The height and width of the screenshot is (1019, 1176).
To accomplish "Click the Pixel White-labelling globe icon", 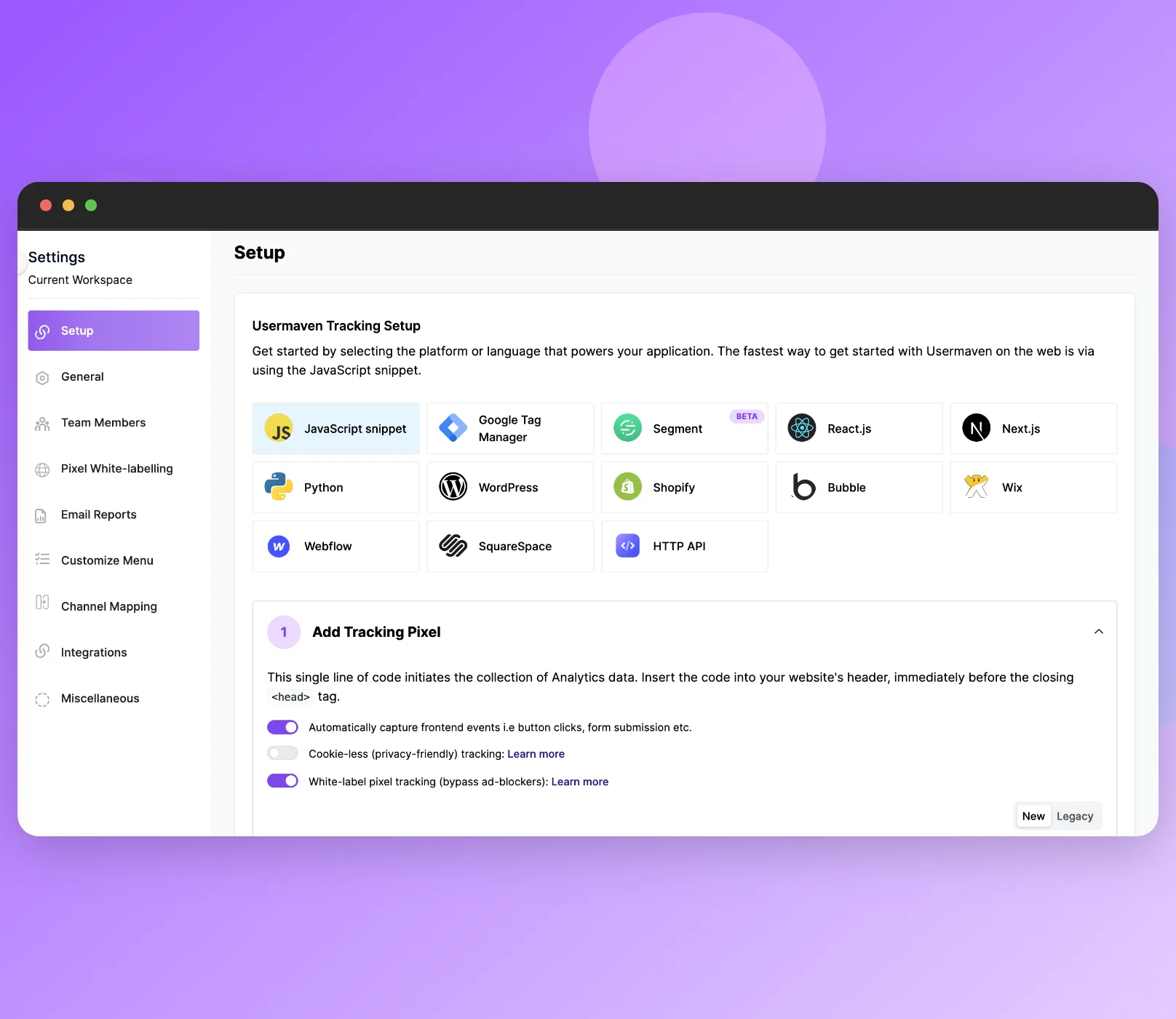I will (x=42, y=469).
